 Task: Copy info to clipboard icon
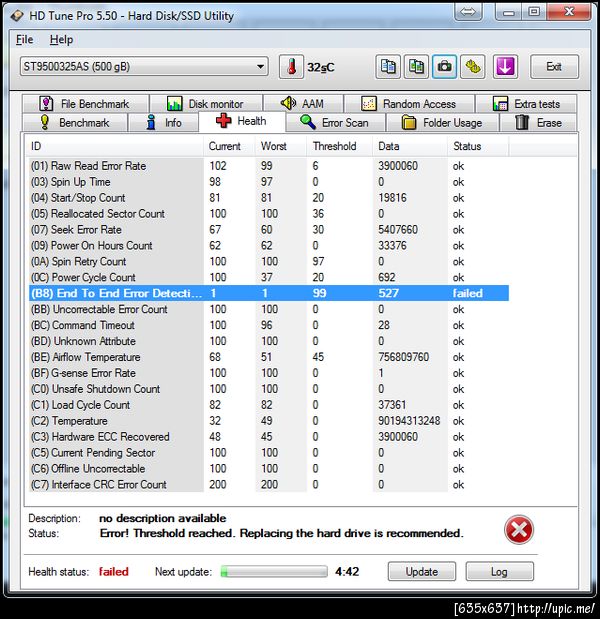click(388, 67)
